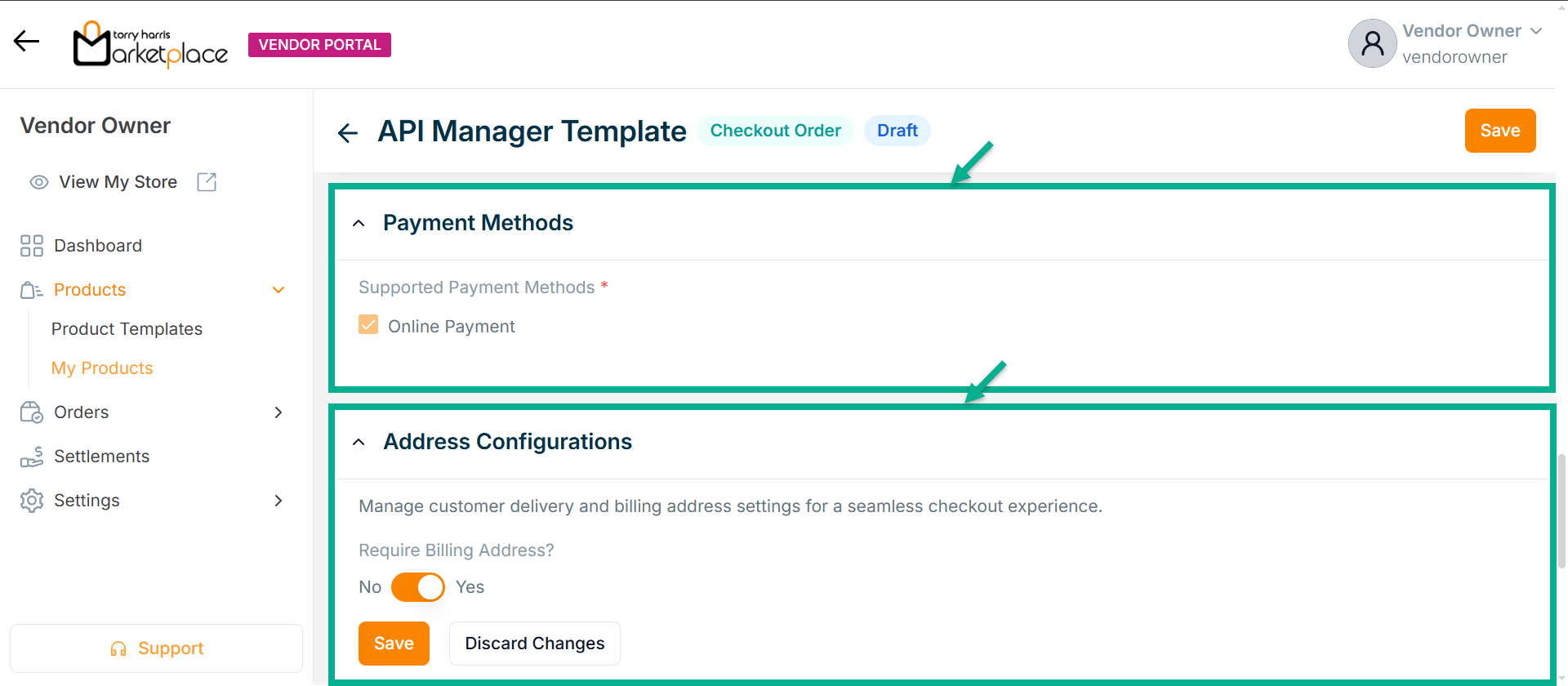The width and height of the screenshot is (1568, 686).
Task: Click the Orders basket icon
Action: click(32, 412)
